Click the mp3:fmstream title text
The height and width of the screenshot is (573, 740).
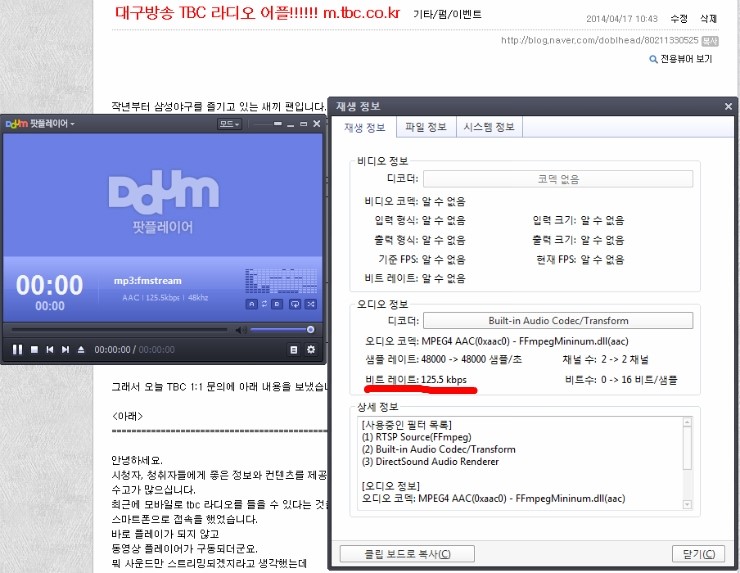147,280
